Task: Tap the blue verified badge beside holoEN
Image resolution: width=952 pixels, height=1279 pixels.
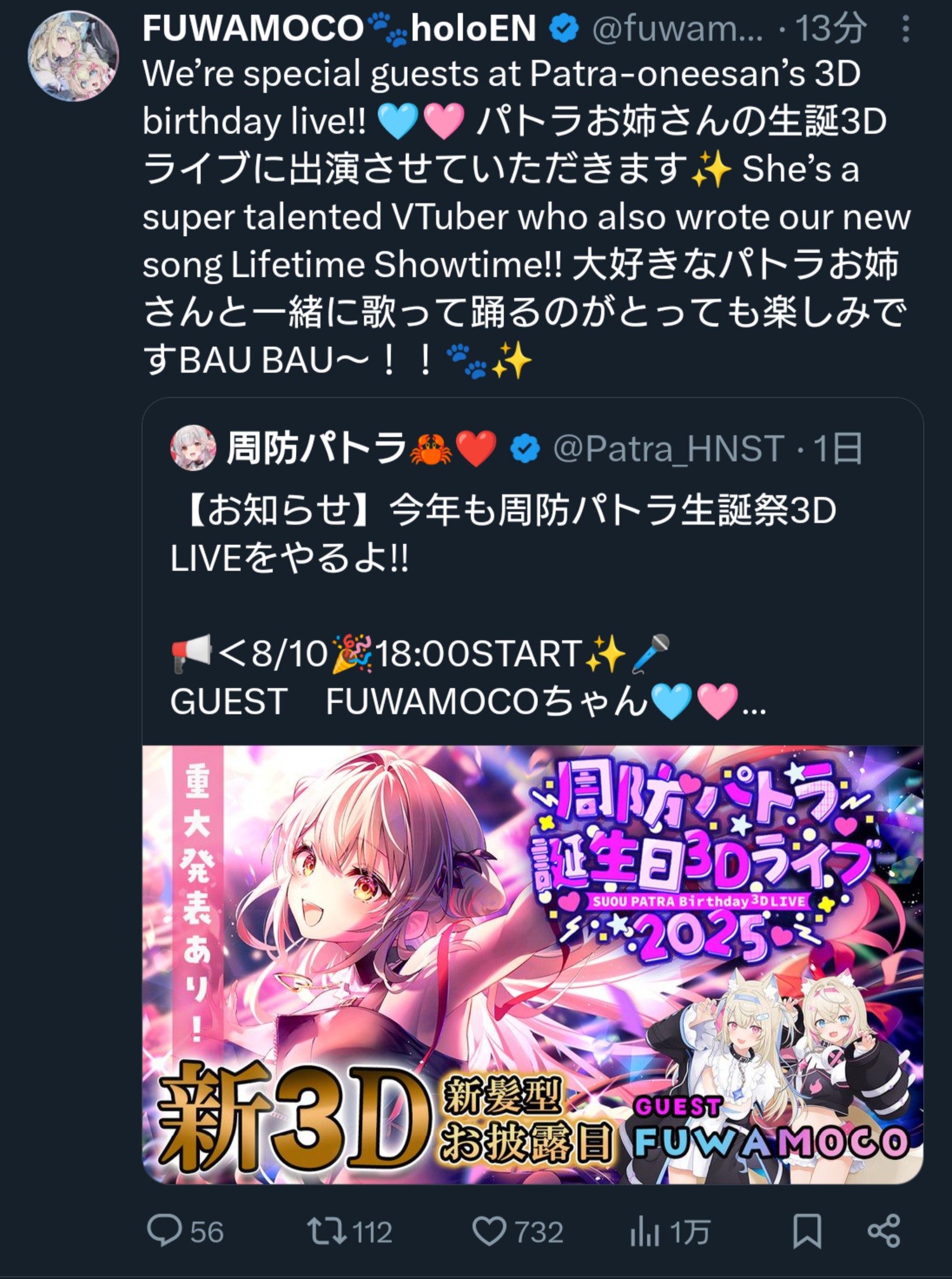Action: tap(564, 29)
